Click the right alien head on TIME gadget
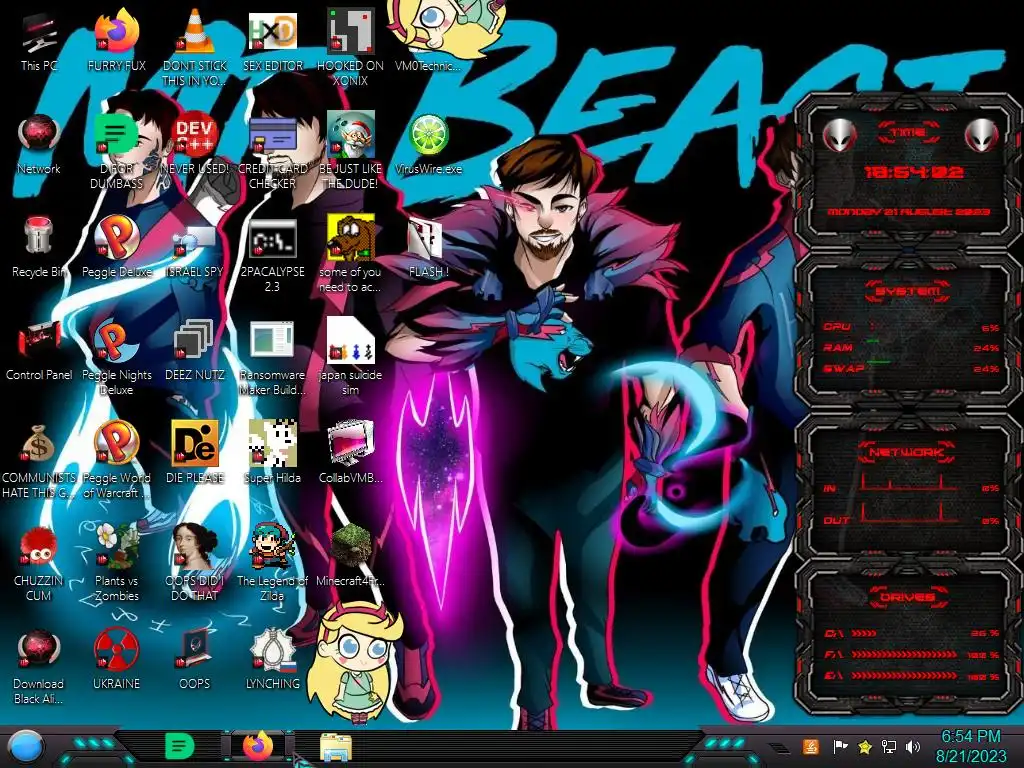This screenshot has width=1024, height=768. pyautogui.click(x=982, y=136)
